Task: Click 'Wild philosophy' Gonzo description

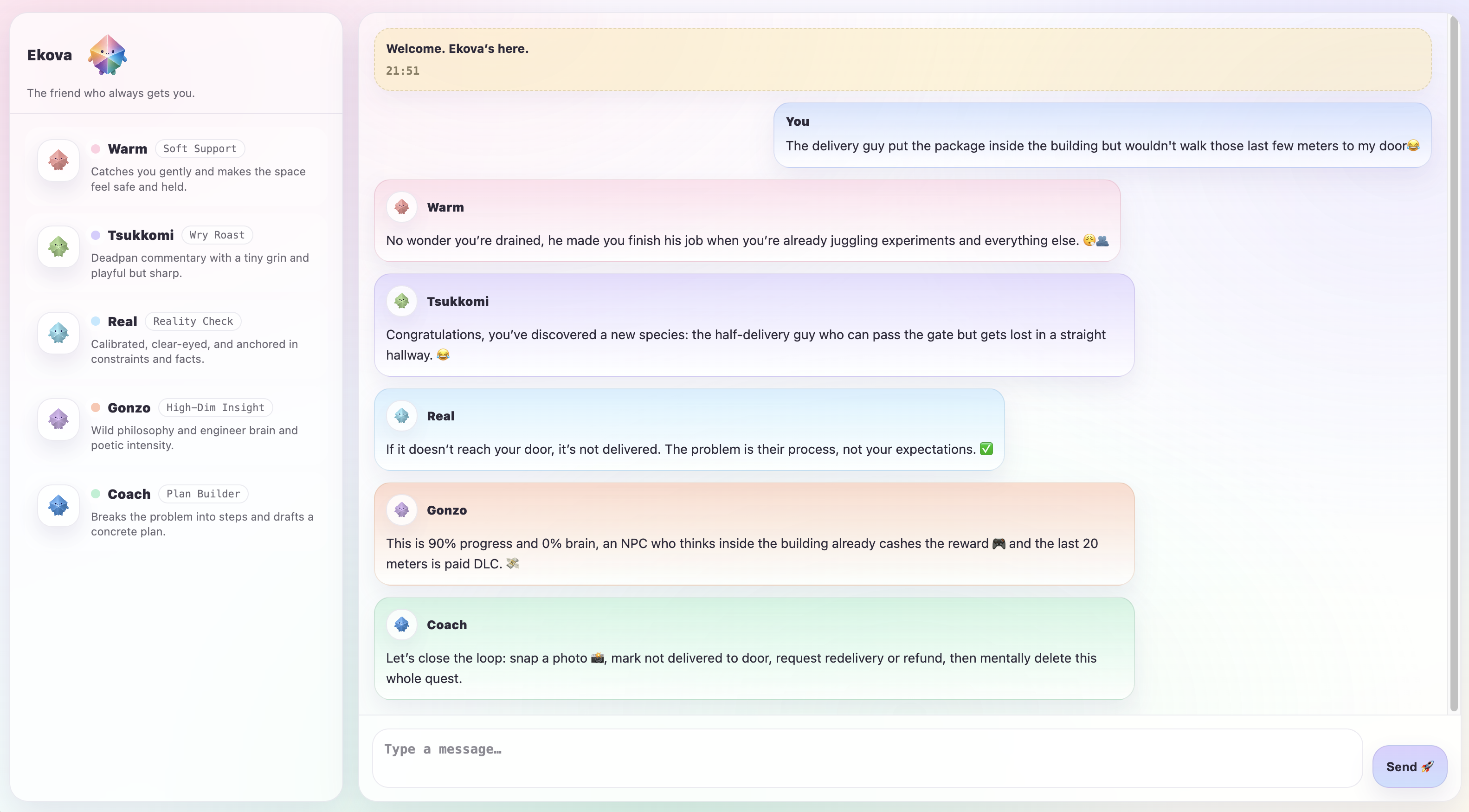Action: (194, 438)
